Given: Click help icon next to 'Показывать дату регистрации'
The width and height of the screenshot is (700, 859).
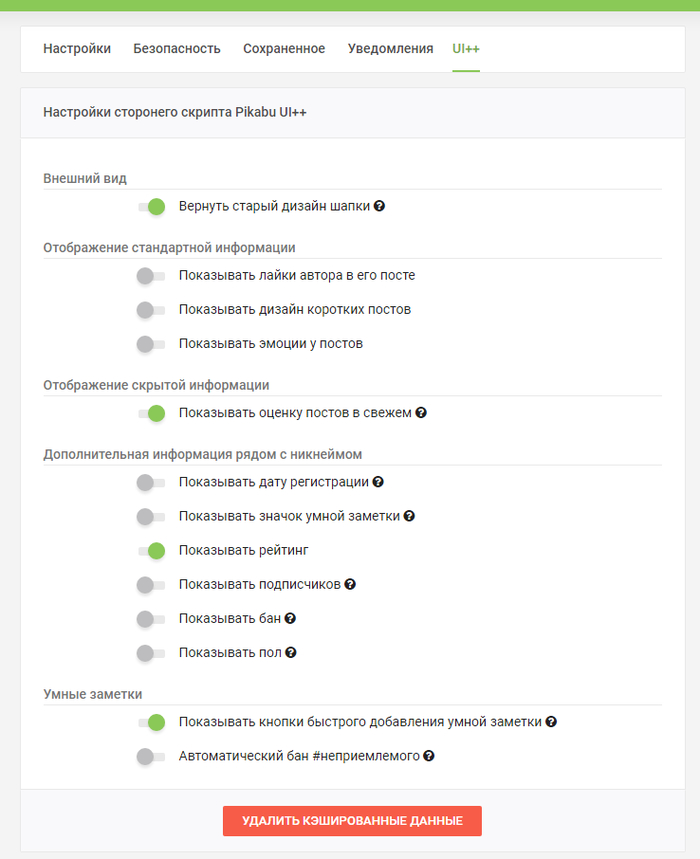Looking at the screenshot, I should click(x=378, y=482).
